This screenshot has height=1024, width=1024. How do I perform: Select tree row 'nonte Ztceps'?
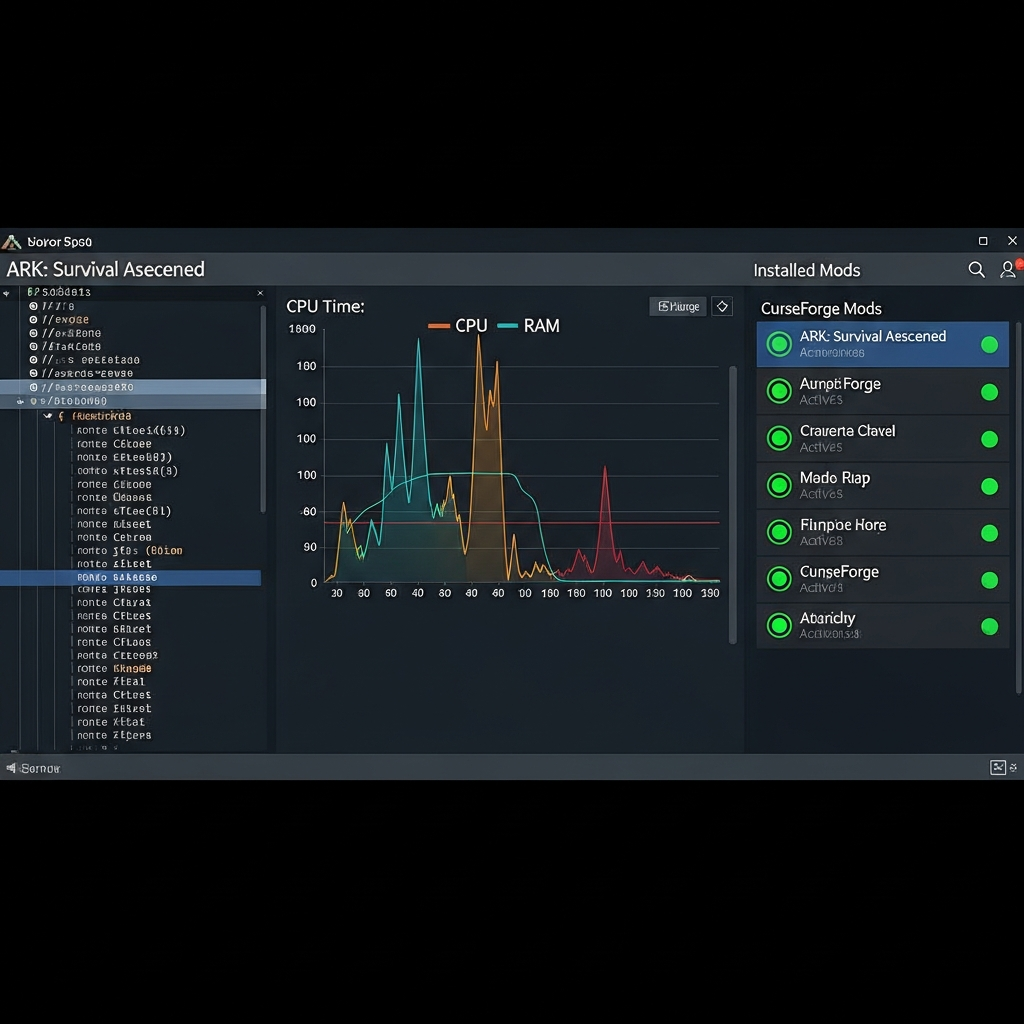[x=114, y=735]
